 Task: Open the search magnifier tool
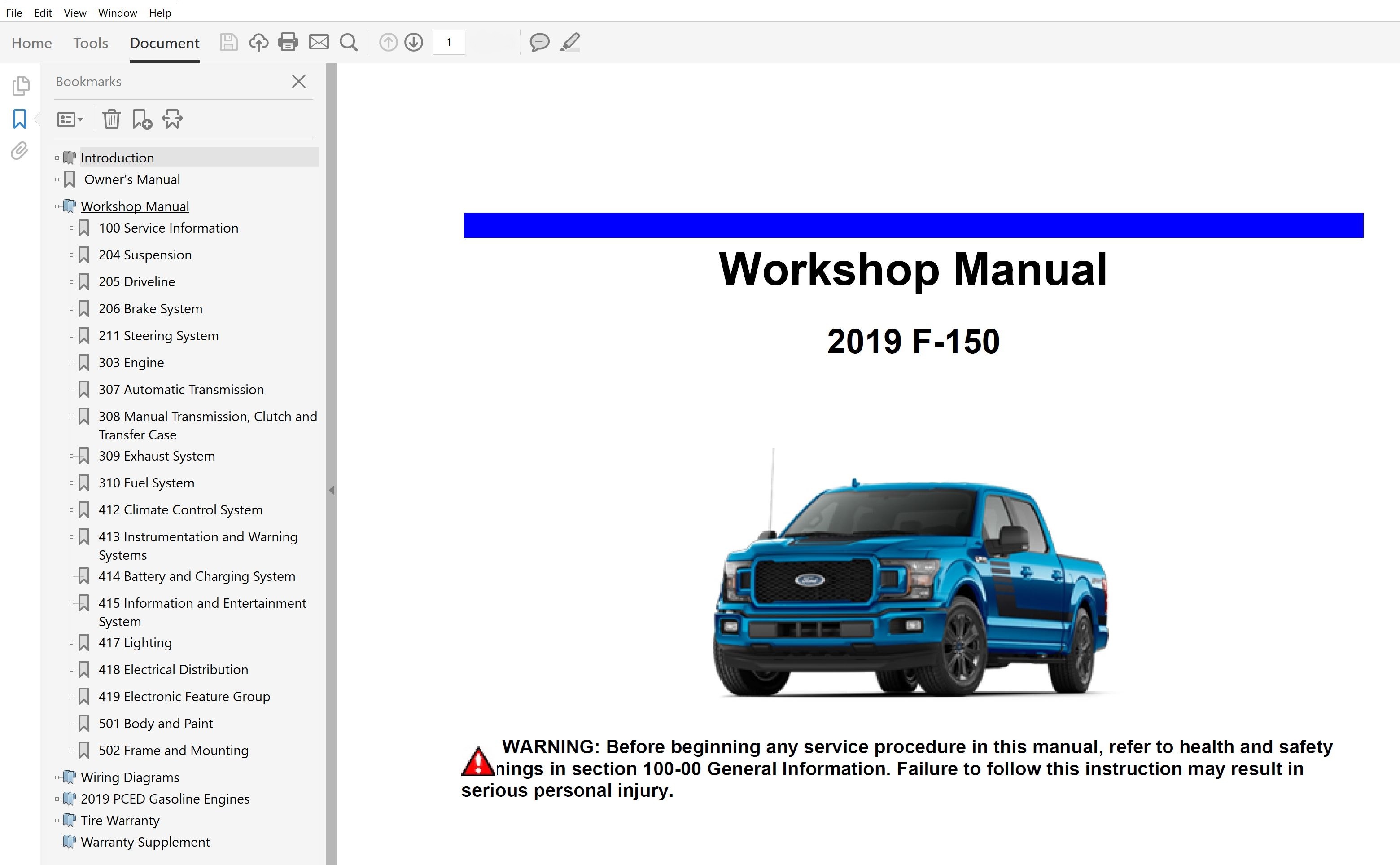(348, 42)
